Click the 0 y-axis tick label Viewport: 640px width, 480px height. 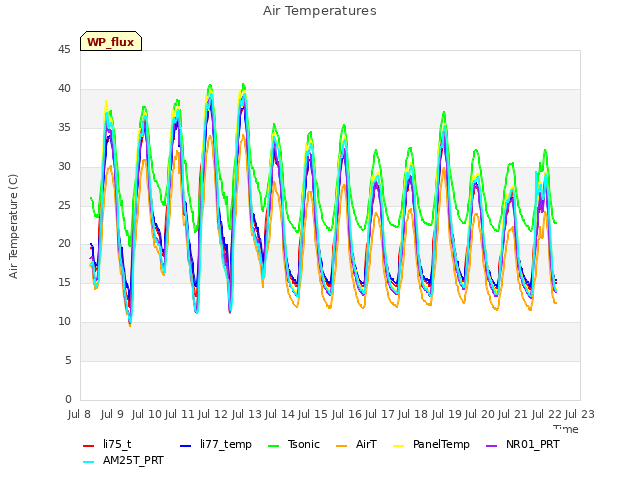(x=68, y=399)
